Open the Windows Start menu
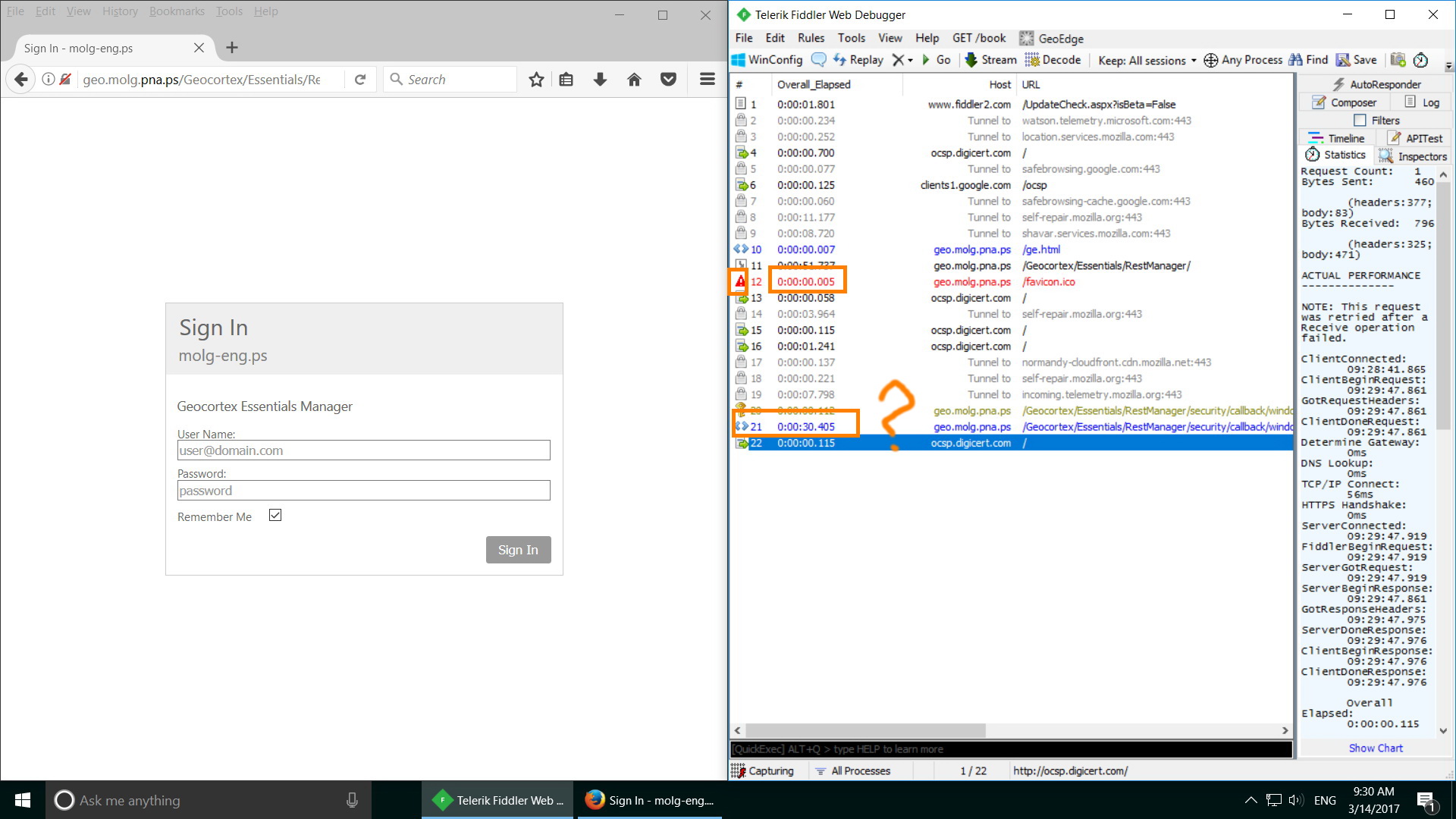The image size is (1456, 819). [x=23, y=800]
